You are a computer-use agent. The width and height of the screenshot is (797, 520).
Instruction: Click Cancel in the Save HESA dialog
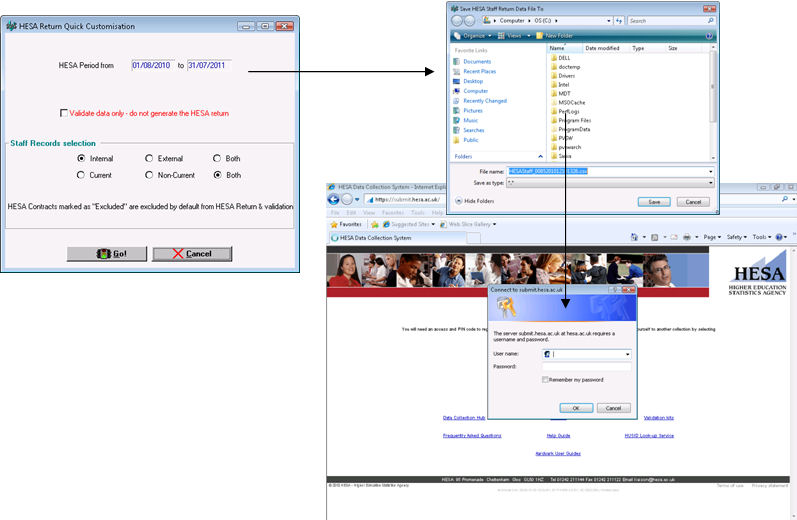tap(693, 202)
